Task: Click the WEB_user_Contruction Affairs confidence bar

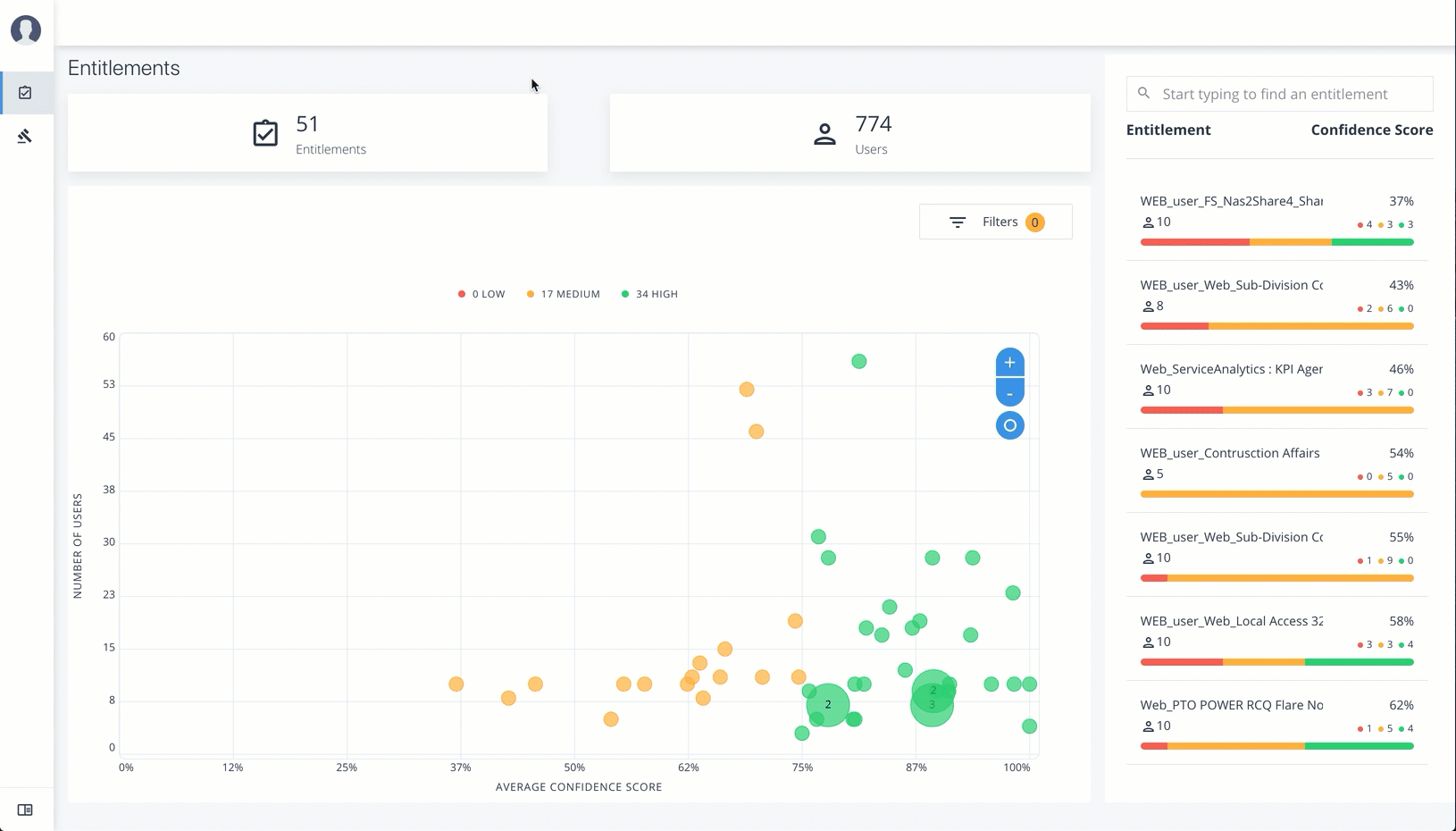Action: (1276, 494)
